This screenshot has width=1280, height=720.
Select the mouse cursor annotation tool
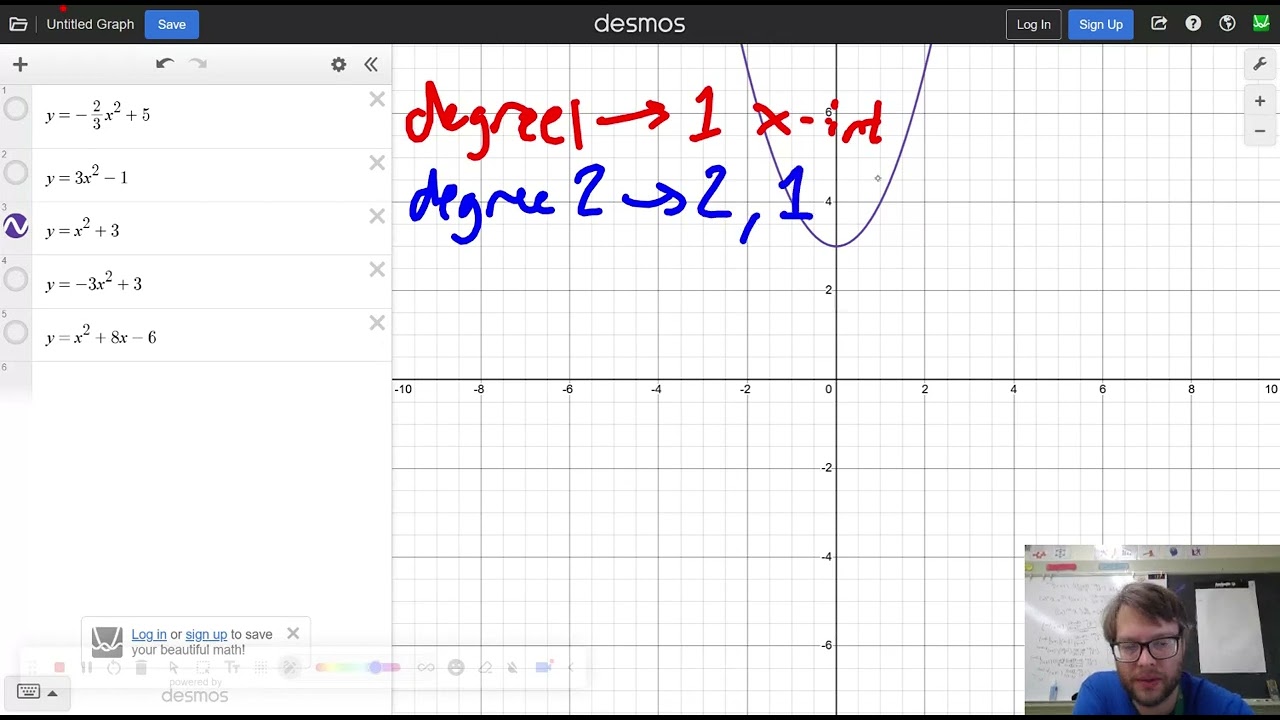tap(174, 668)
